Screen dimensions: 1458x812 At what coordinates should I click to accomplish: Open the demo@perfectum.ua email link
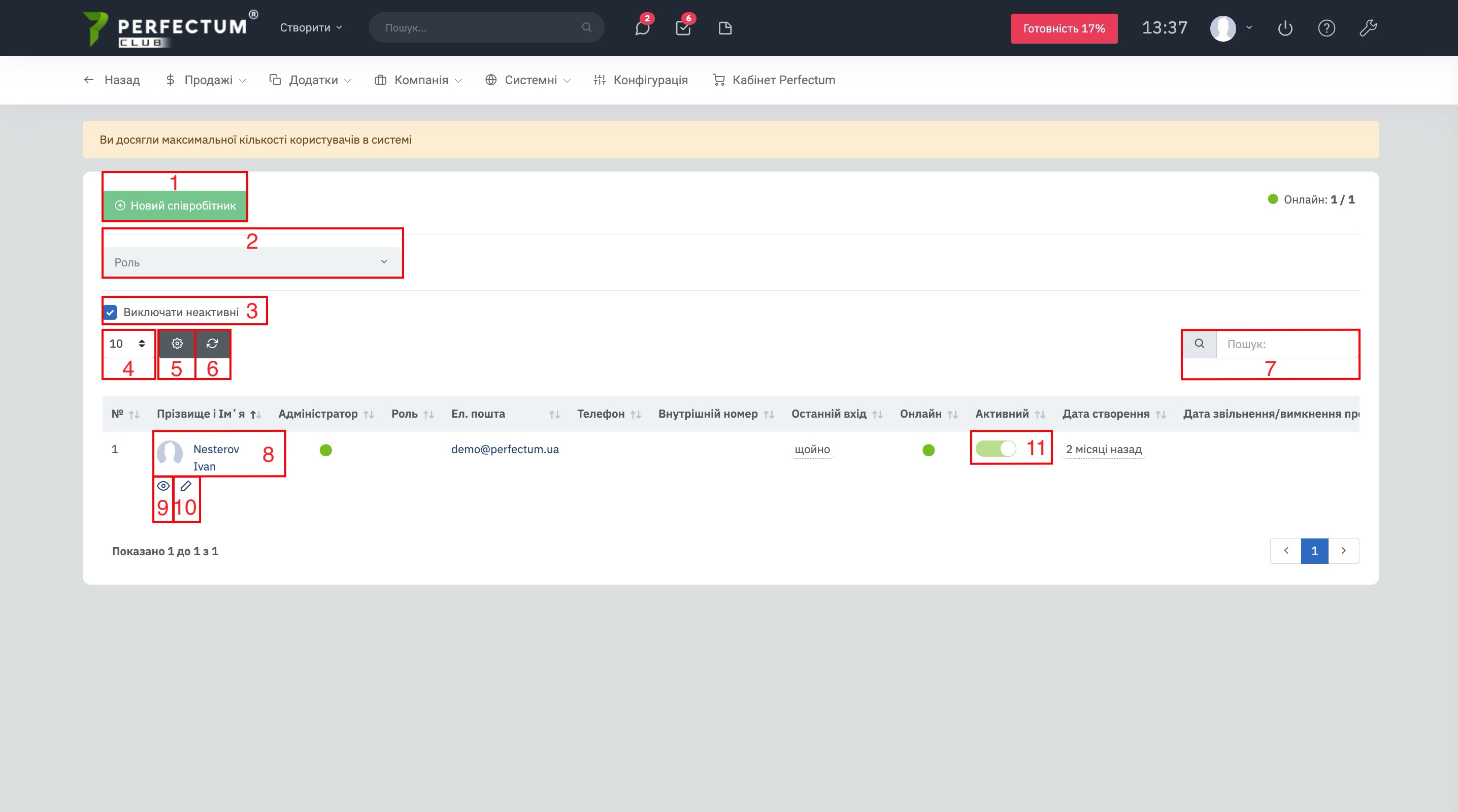[505, 449]
